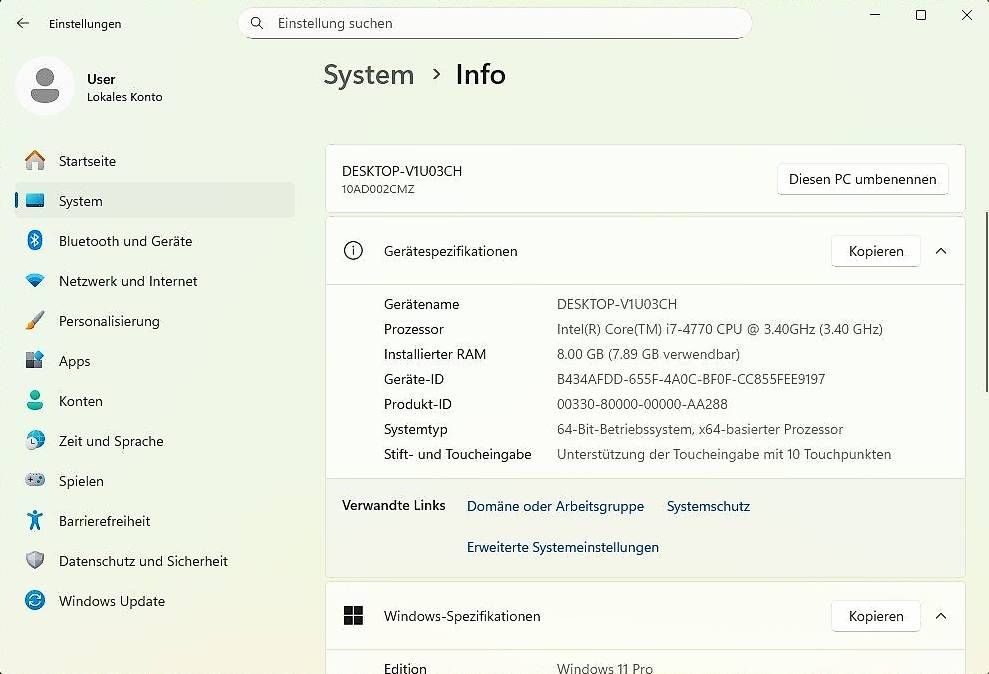This screenshot has width=989, height=674.
Task: Collapse the Windows-Spezifikationen section chevron
Action: pos(941,616)
